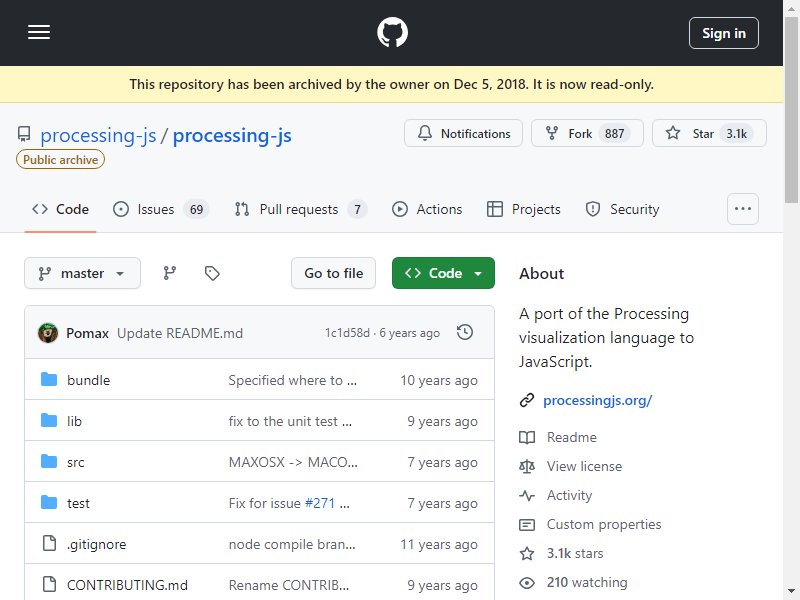Click the CONTRIBUTING.md file icon

(x=49, y=584)
